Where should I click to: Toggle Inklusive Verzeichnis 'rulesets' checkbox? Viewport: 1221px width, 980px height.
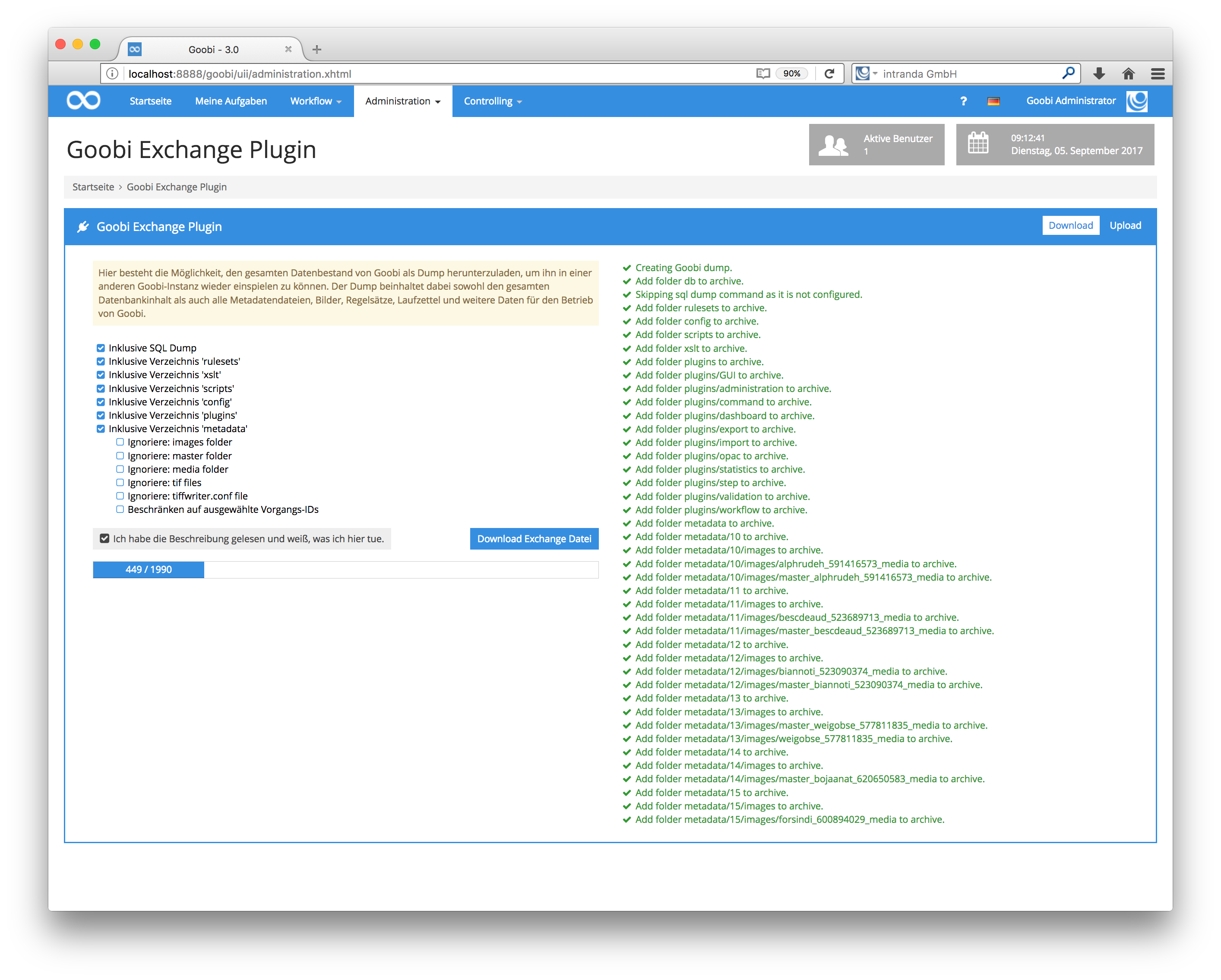coord(101,361)
